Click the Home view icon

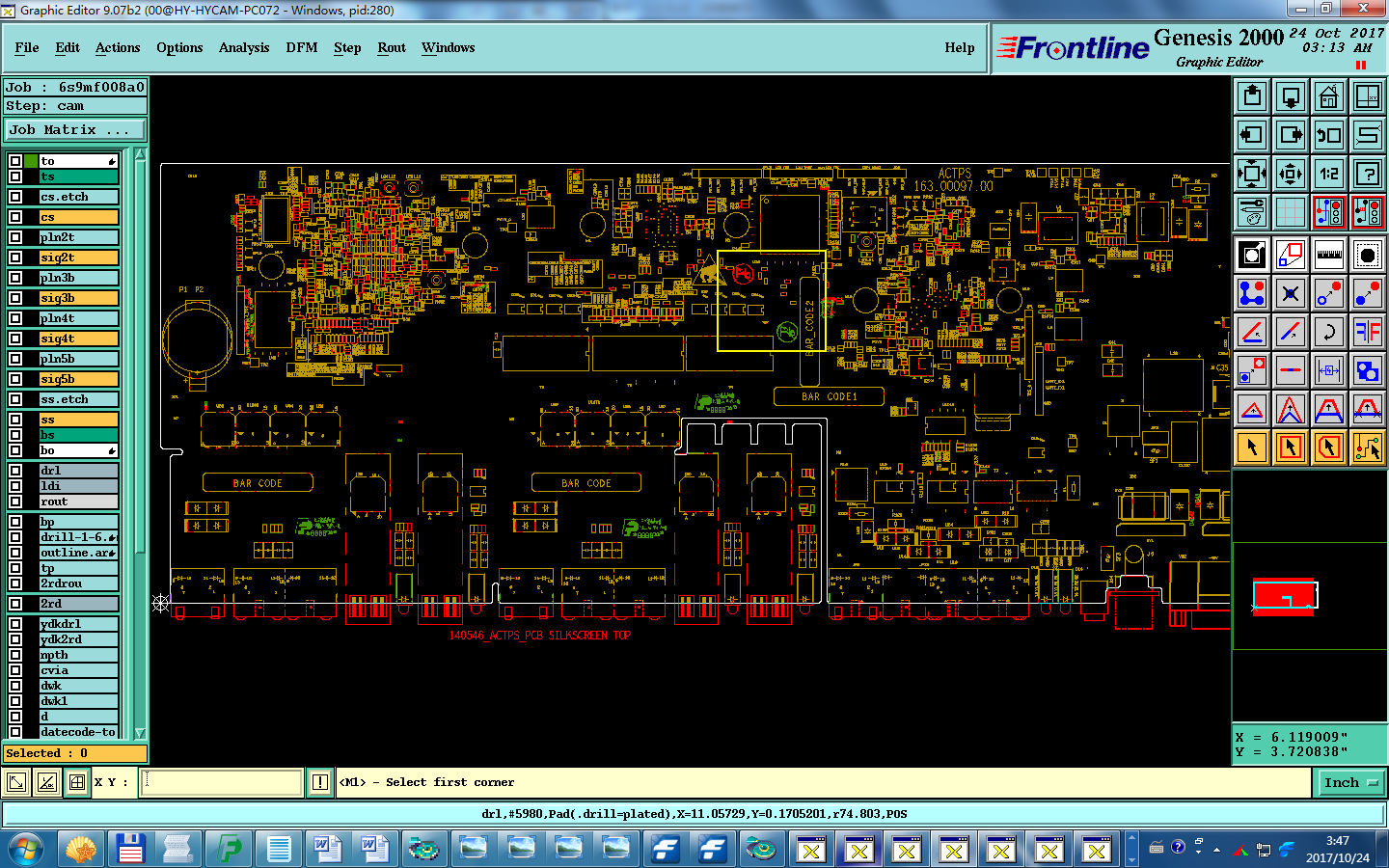pyautogui.click(x=1329, y=96)
